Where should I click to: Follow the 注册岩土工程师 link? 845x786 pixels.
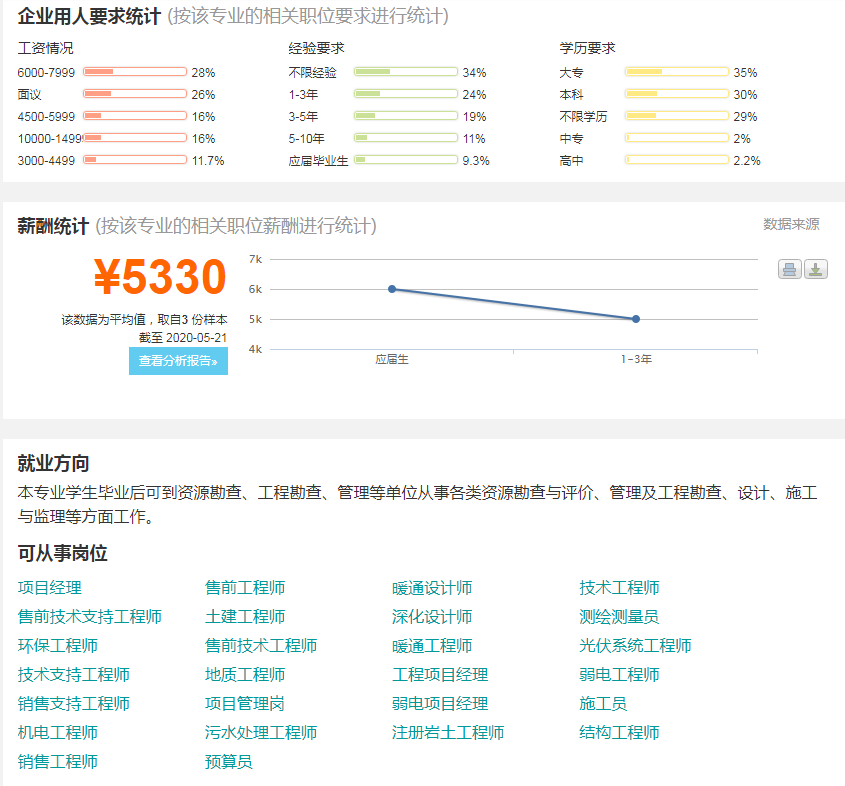coord(448,733)
